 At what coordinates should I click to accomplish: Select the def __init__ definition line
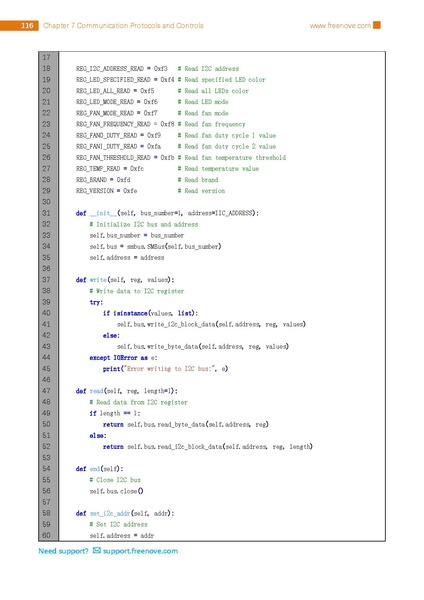point(167,213)
